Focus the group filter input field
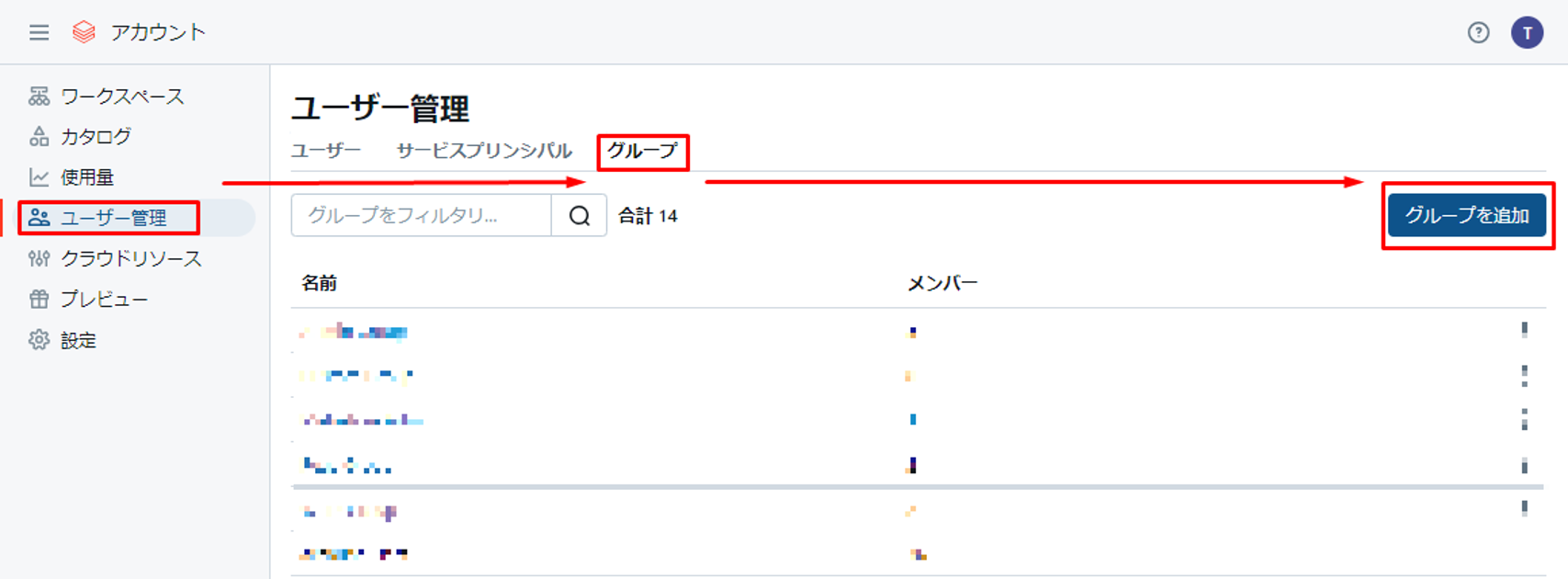 tap(421, 216)
